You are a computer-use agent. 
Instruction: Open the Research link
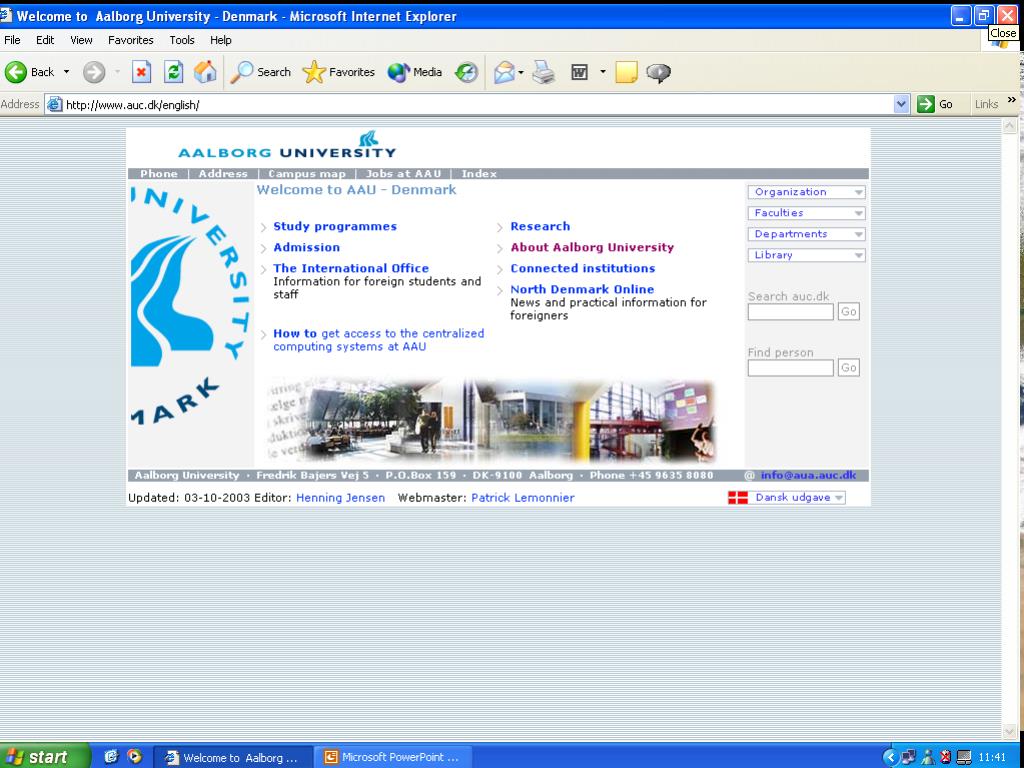point(540,226)
